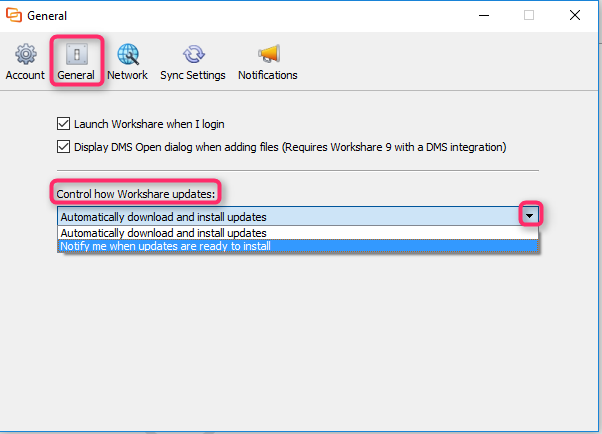Screen dimensions: 602x434
Task: Open the Notifications megaphone tab
Action: point(268,62)
